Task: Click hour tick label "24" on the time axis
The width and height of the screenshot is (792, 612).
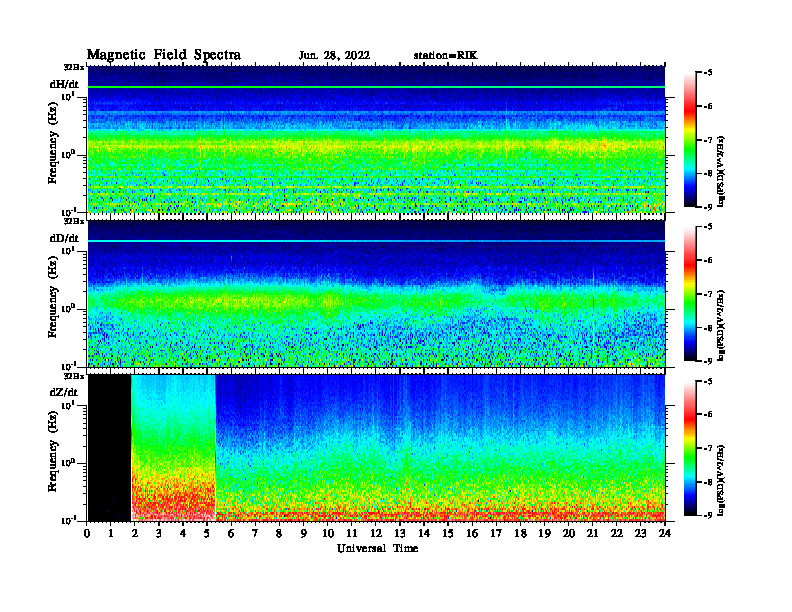Action: (665, 534)
